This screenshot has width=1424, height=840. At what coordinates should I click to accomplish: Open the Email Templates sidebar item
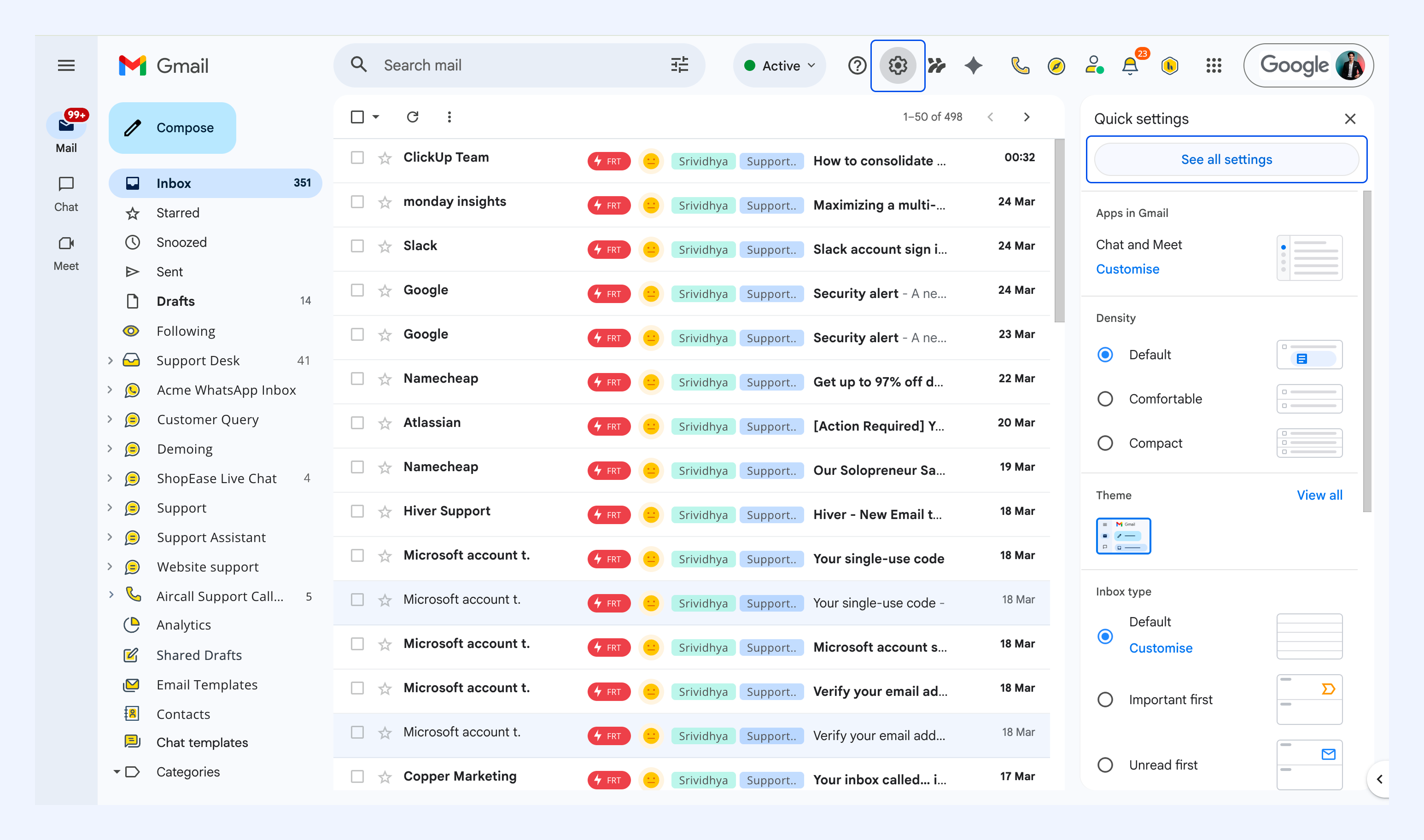coord(215,685)
